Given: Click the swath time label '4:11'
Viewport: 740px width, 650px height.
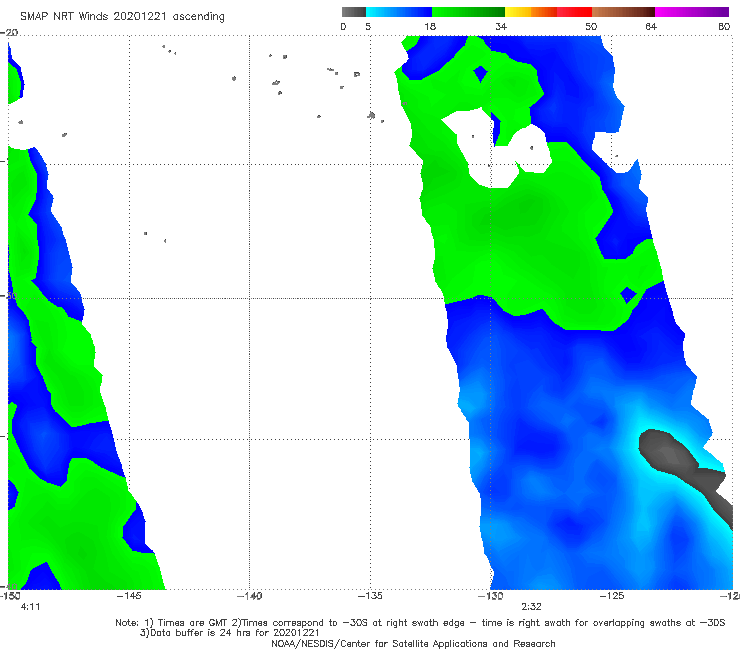Looking at the screenshot, I should [31, 607].
